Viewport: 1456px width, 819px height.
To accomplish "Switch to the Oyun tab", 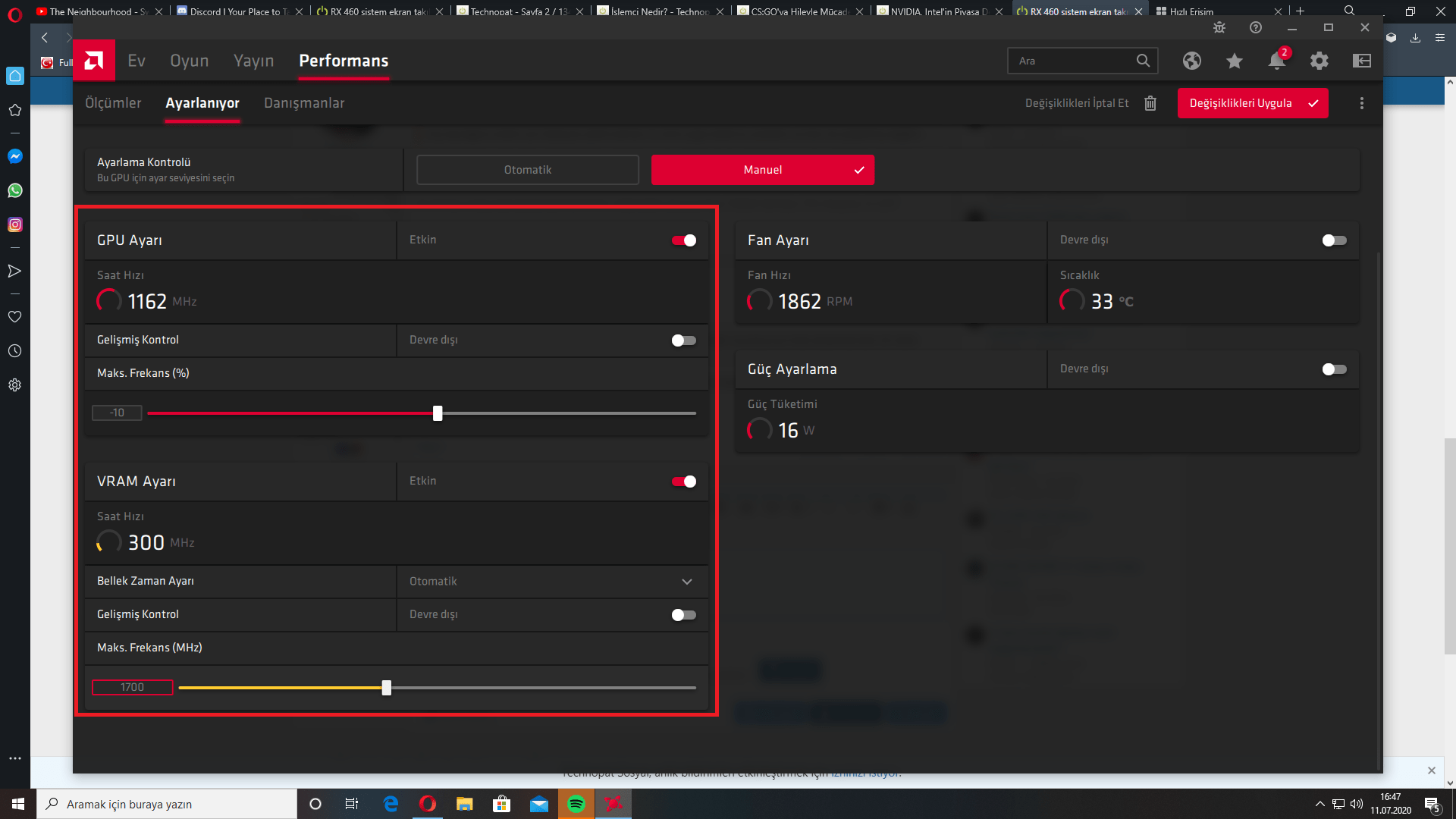I will pyautogui.click(x=189, y=61).
